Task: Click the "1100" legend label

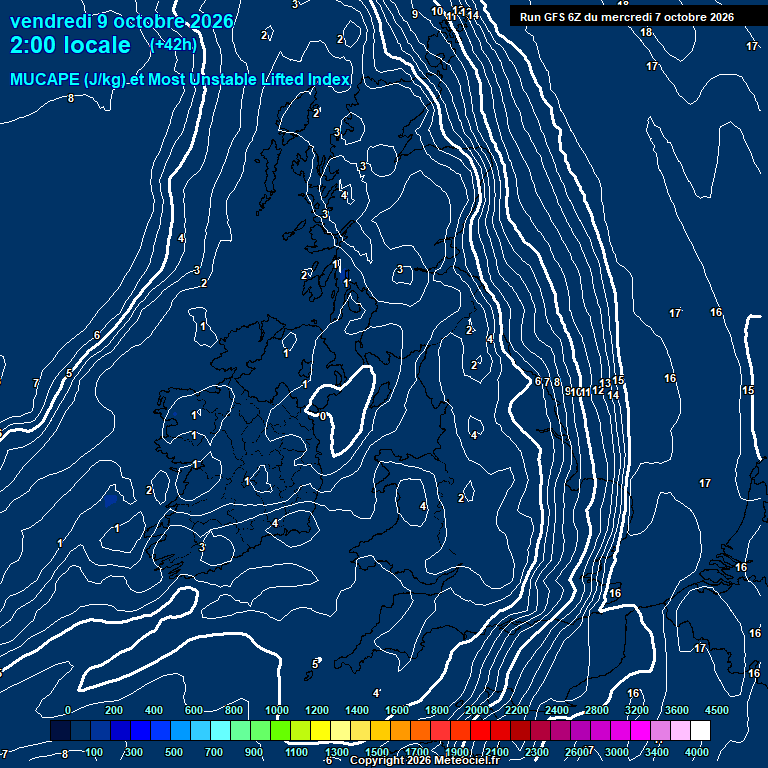Action: pos(296,752)
